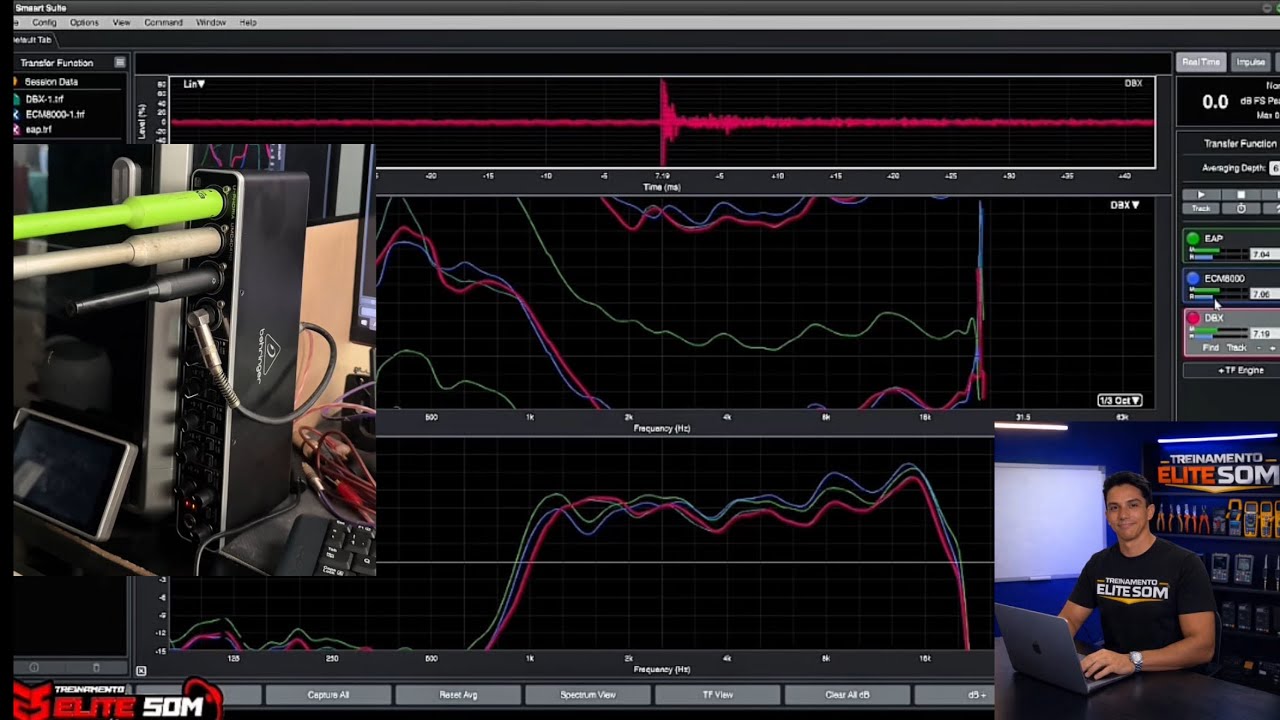Toggle the green EAP engine indicator
Viewport: 1280px width, 720px height.
[x=1193, y=239]
